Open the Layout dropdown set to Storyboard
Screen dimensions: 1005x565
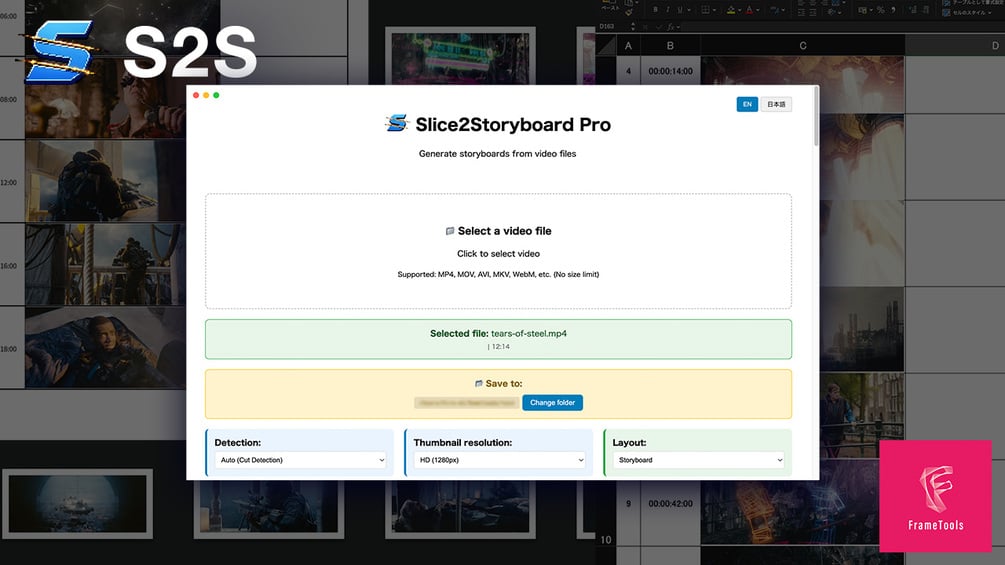point(698,460)
